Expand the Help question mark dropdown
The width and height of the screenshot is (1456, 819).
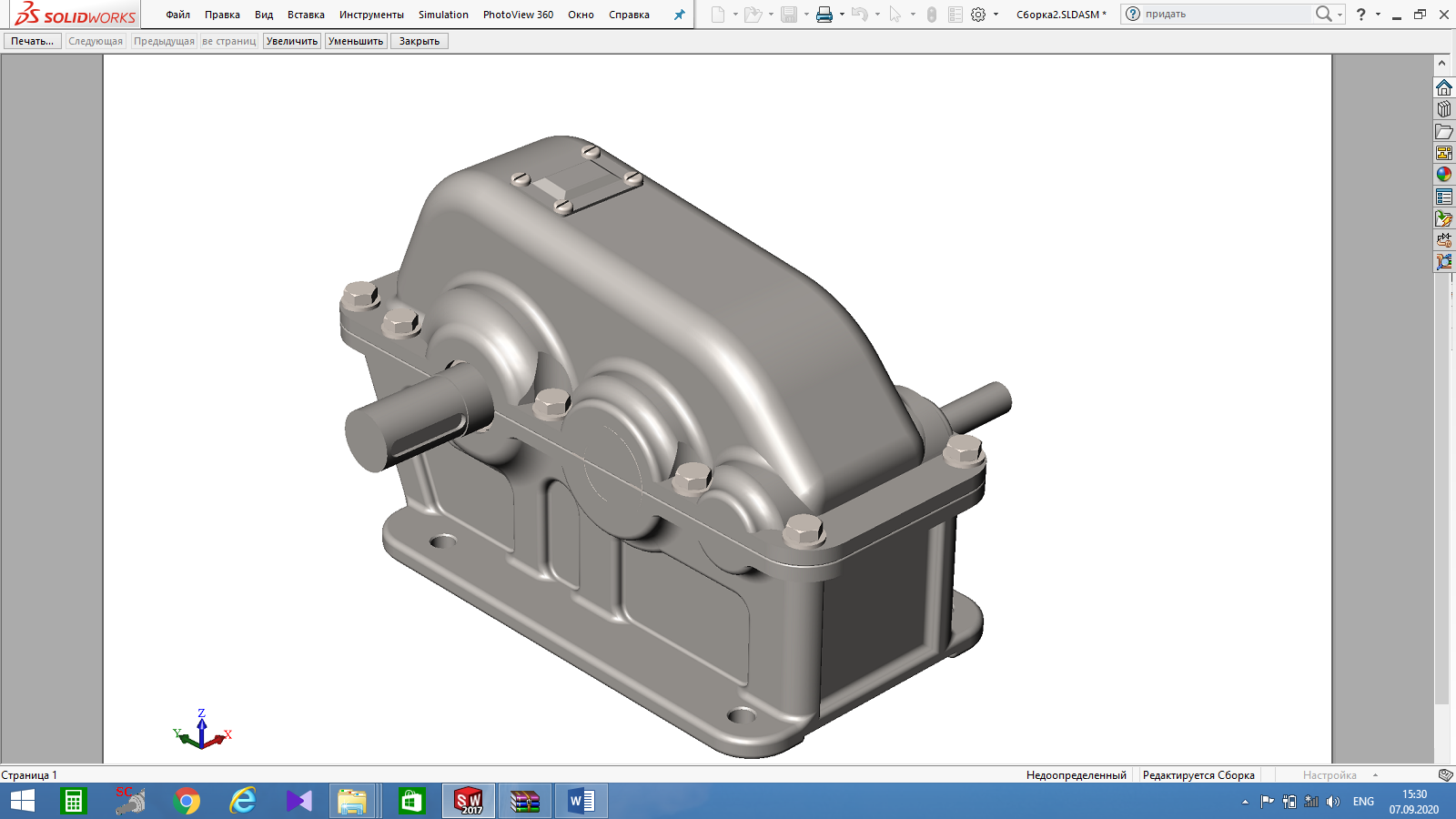1378,15
